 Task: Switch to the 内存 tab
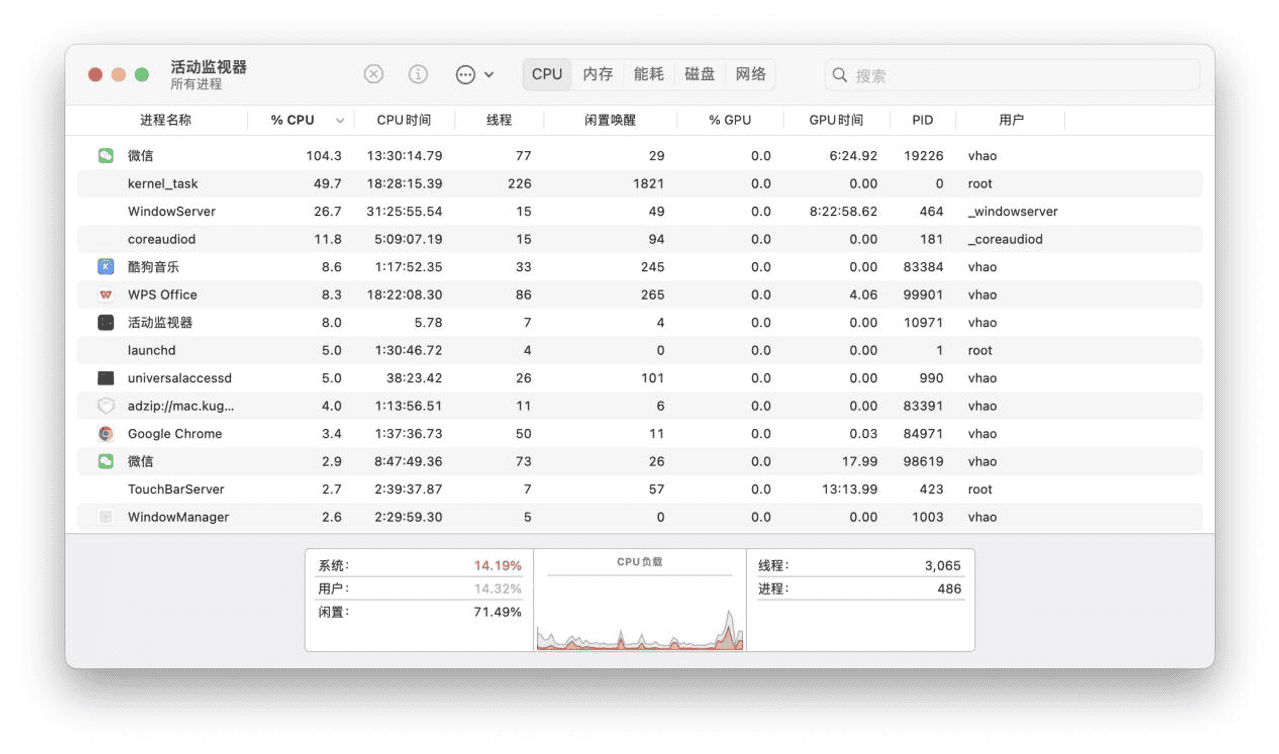tap(598, 74)
